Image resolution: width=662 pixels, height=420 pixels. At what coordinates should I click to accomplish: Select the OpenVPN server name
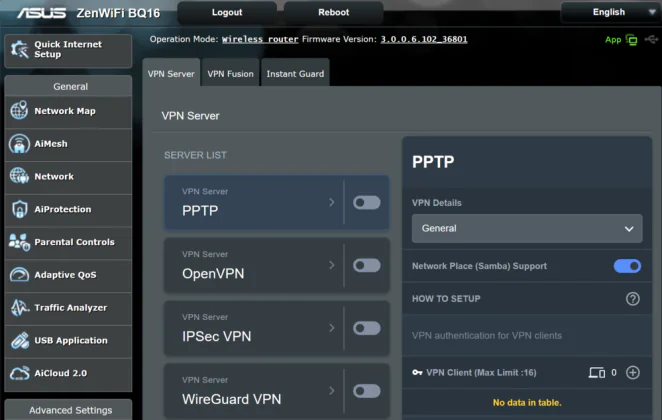point(213,274)
